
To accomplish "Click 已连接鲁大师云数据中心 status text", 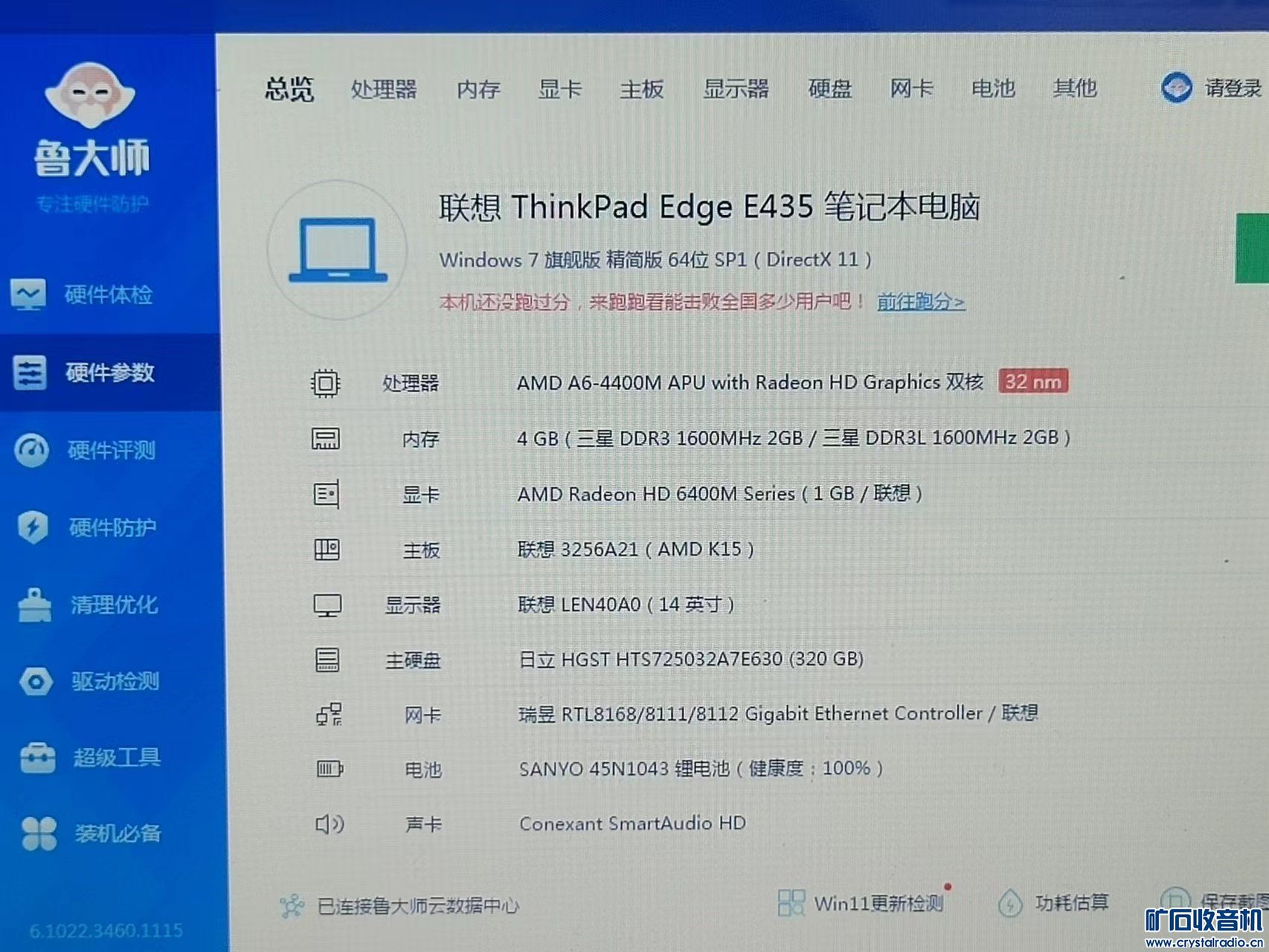I will 418,905.
